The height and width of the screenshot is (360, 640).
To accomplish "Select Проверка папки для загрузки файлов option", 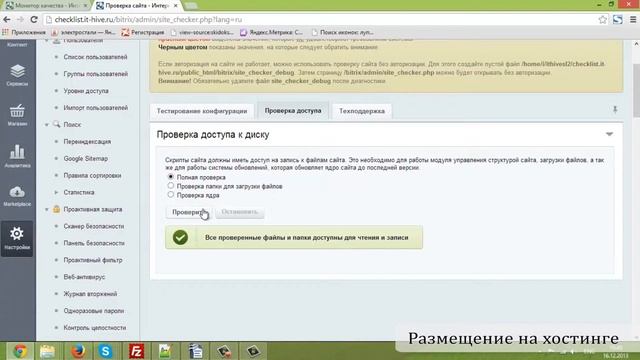I will pyautogui.click(x=171, y=186).
